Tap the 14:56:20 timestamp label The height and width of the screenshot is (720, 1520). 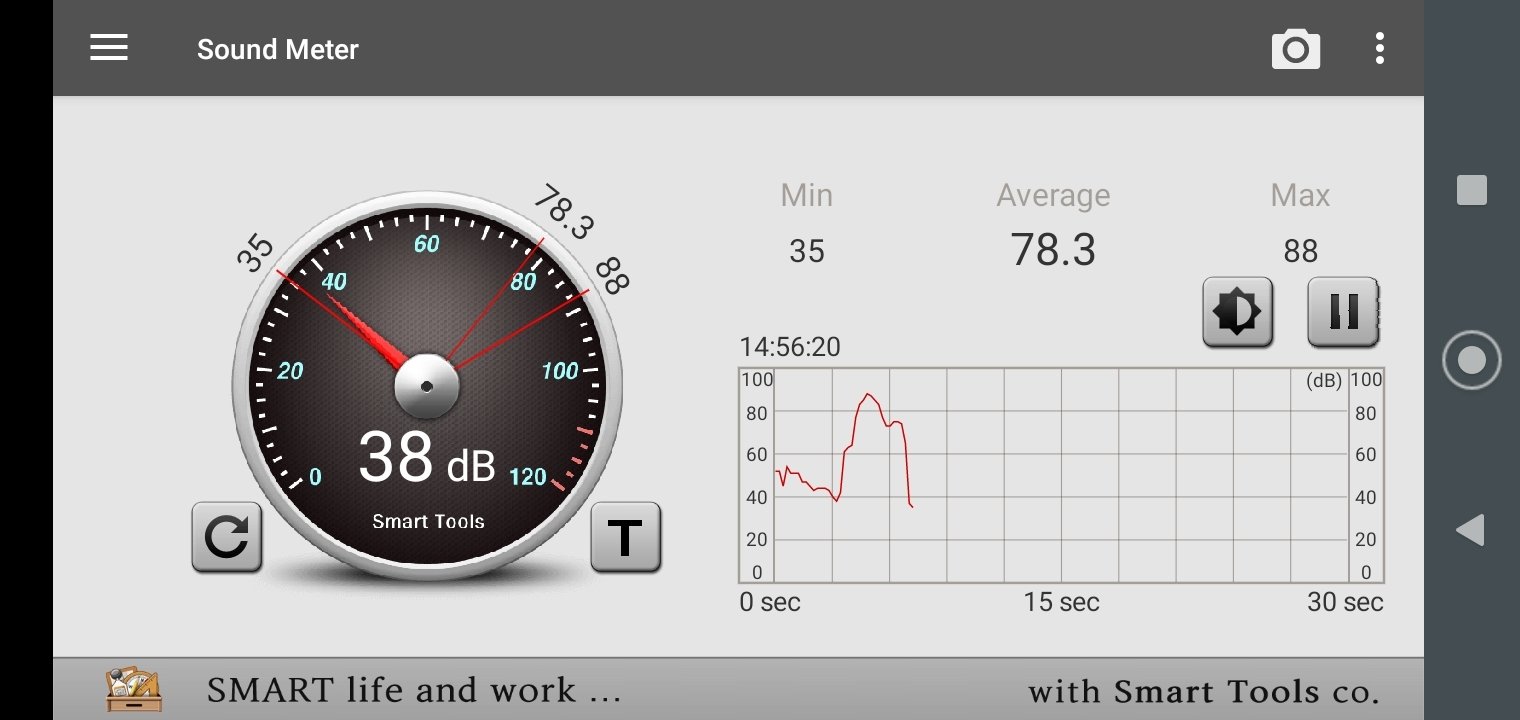[x=790, y=347]
